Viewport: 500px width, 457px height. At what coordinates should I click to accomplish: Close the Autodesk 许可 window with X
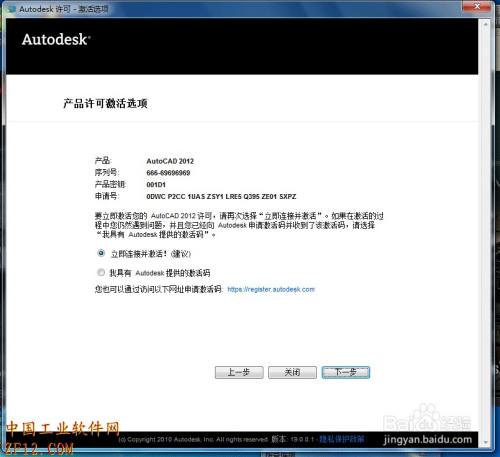(477, 6)
